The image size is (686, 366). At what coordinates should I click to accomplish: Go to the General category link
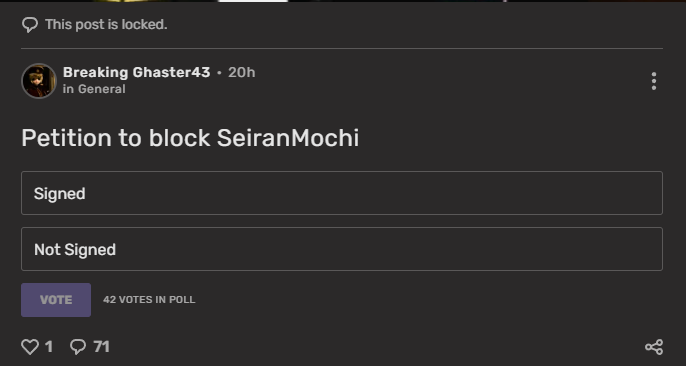[102, 89]
